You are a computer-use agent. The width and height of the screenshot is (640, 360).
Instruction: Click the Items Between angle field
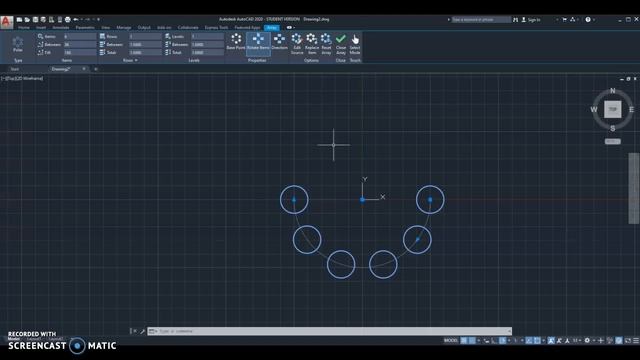[x=80, y=44]
